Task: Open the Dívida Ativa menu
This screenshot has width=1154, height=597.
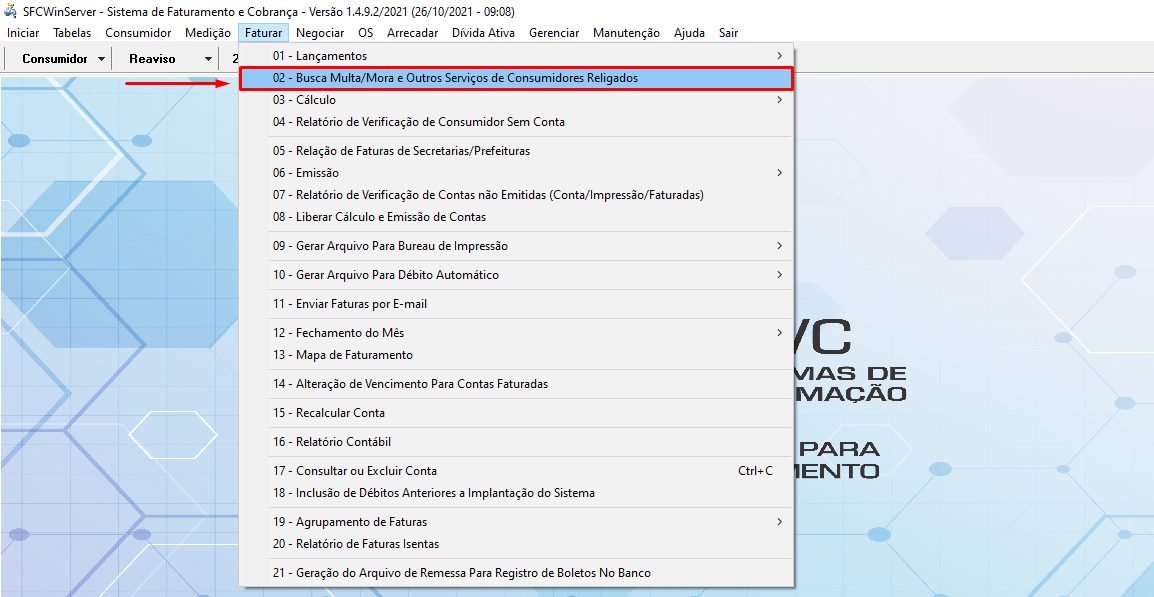Action: (483, 33)
